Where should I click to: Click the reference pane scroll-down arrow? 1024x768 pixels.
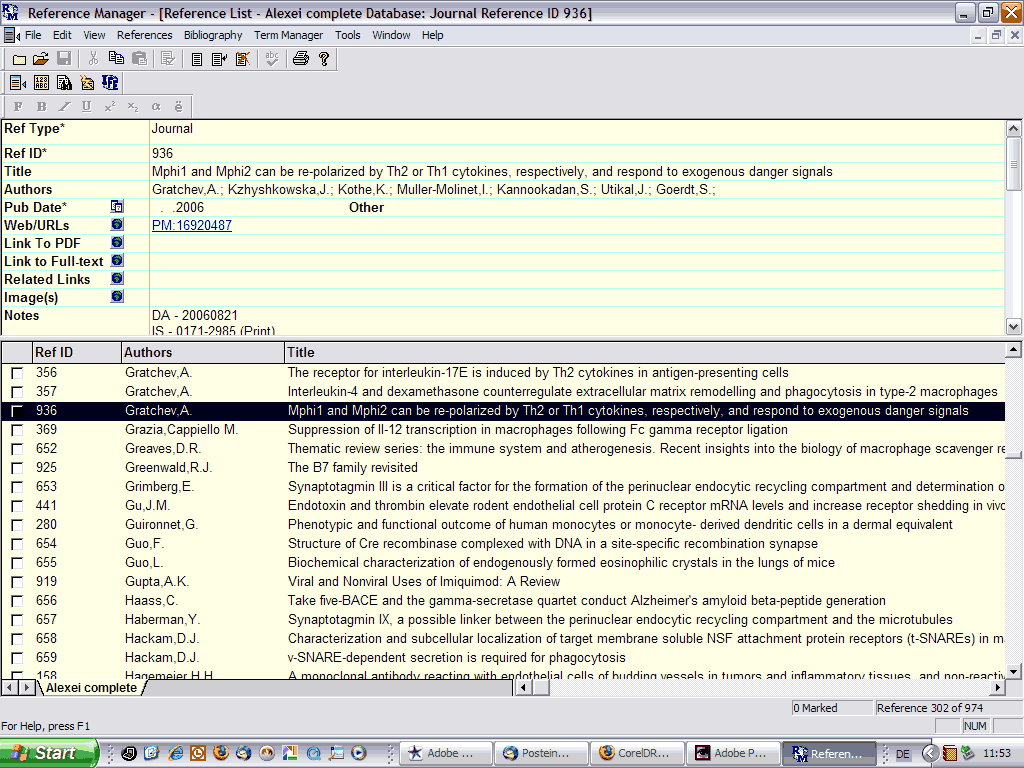click(1013, 327)
